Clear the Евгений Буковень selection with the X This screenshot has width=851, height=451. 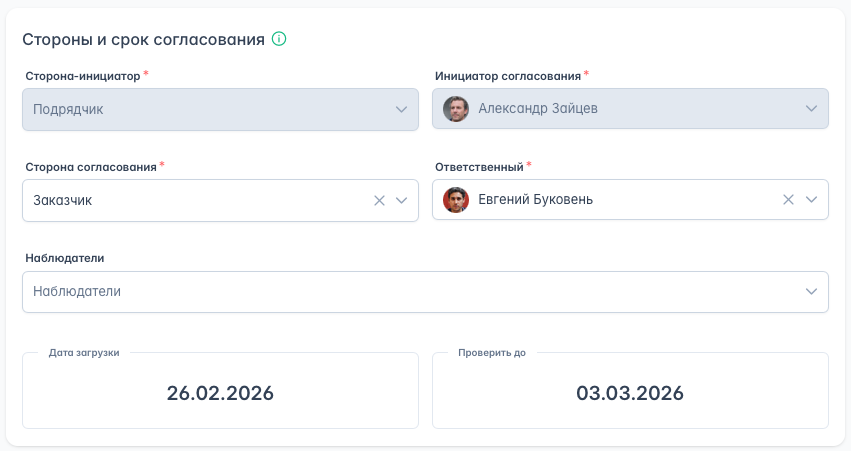click(x=788, y=200)
